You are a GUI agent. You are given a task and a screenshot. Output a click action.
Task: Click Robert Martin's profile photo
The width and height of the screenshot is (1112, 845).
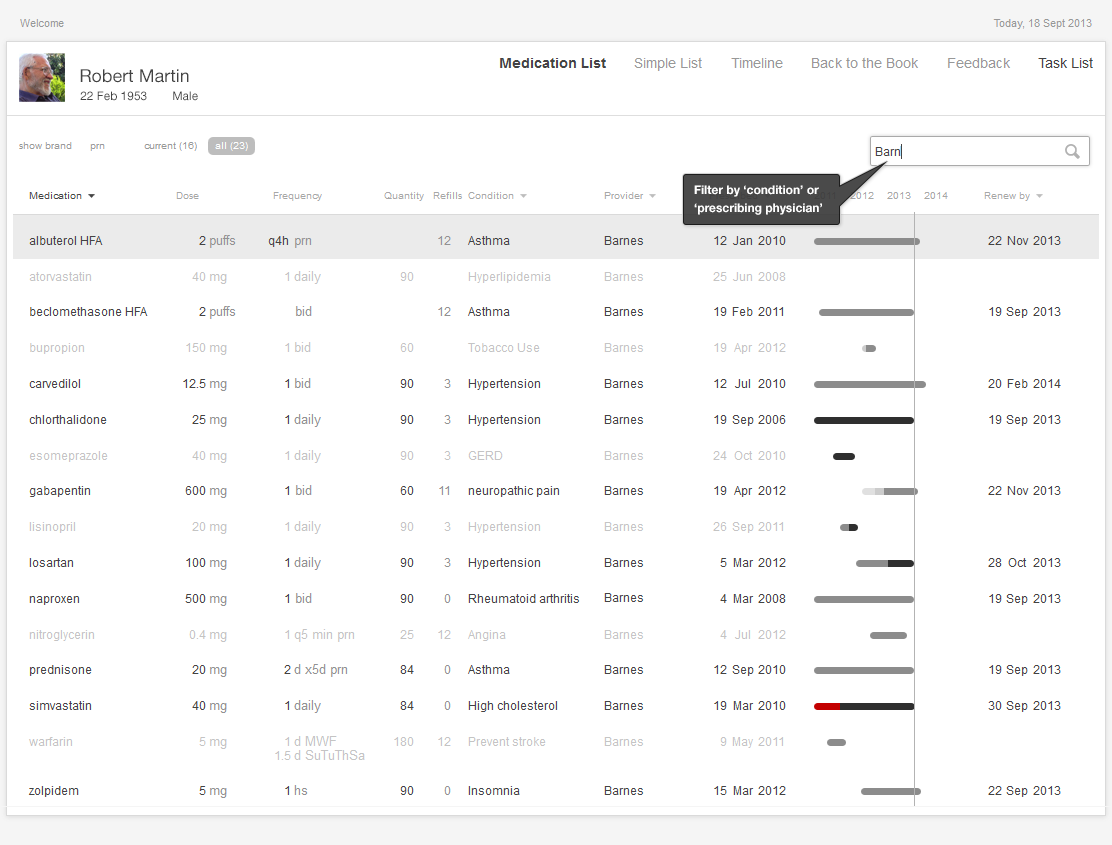[42, 78]
